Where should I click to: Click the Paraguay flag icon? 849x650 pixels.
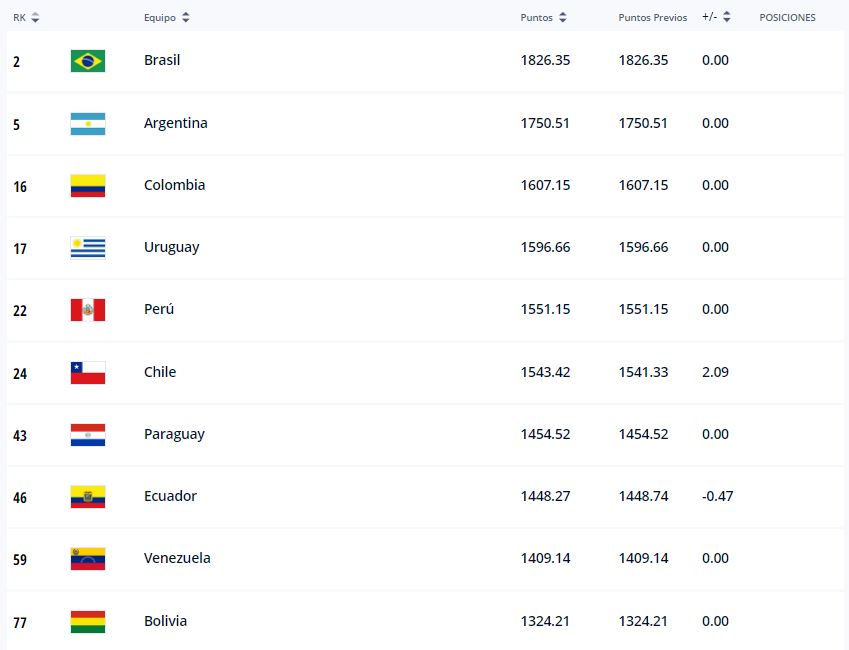tap(88, 435)
